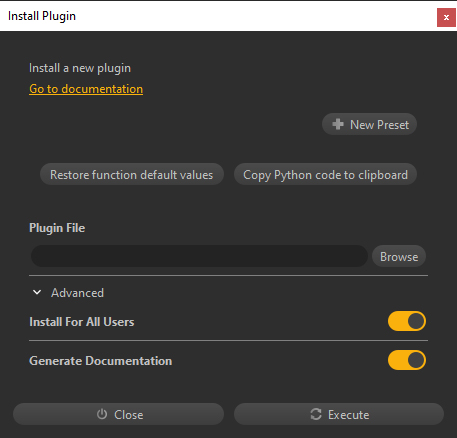Click the plus icon beside New Preset

(338, 124)
